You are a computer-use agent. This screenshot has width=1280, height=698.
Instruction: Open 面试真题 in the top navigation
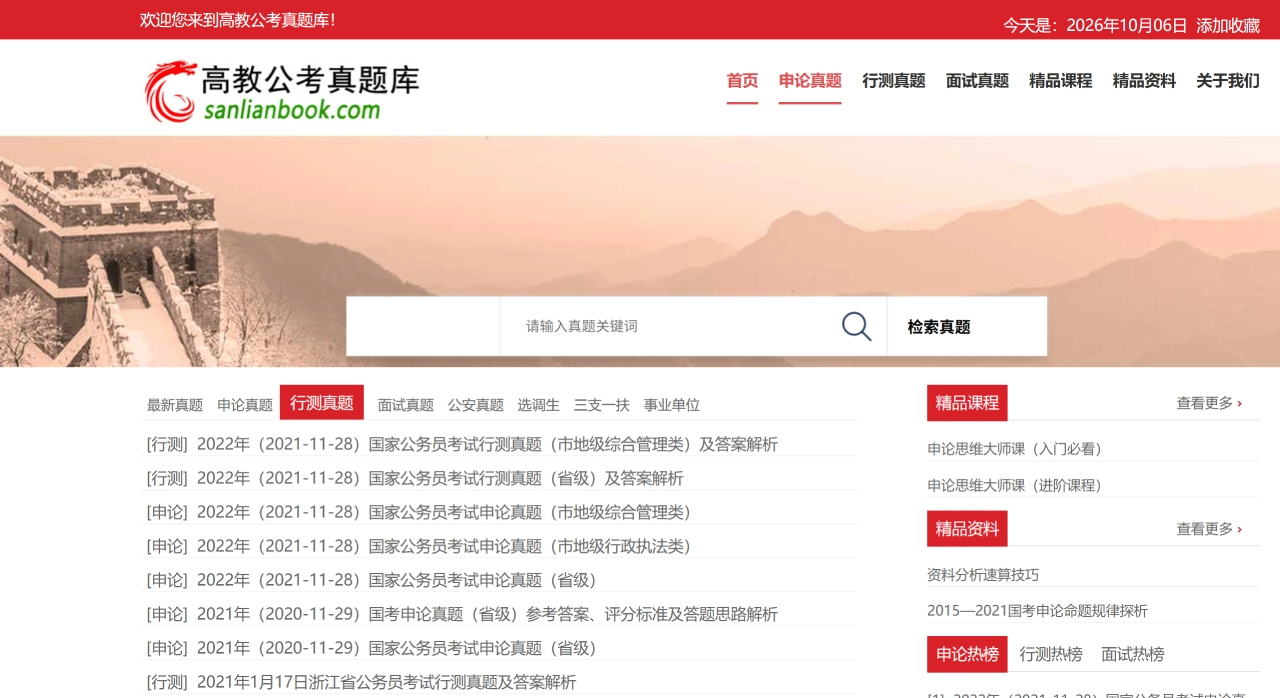(977, 81)
